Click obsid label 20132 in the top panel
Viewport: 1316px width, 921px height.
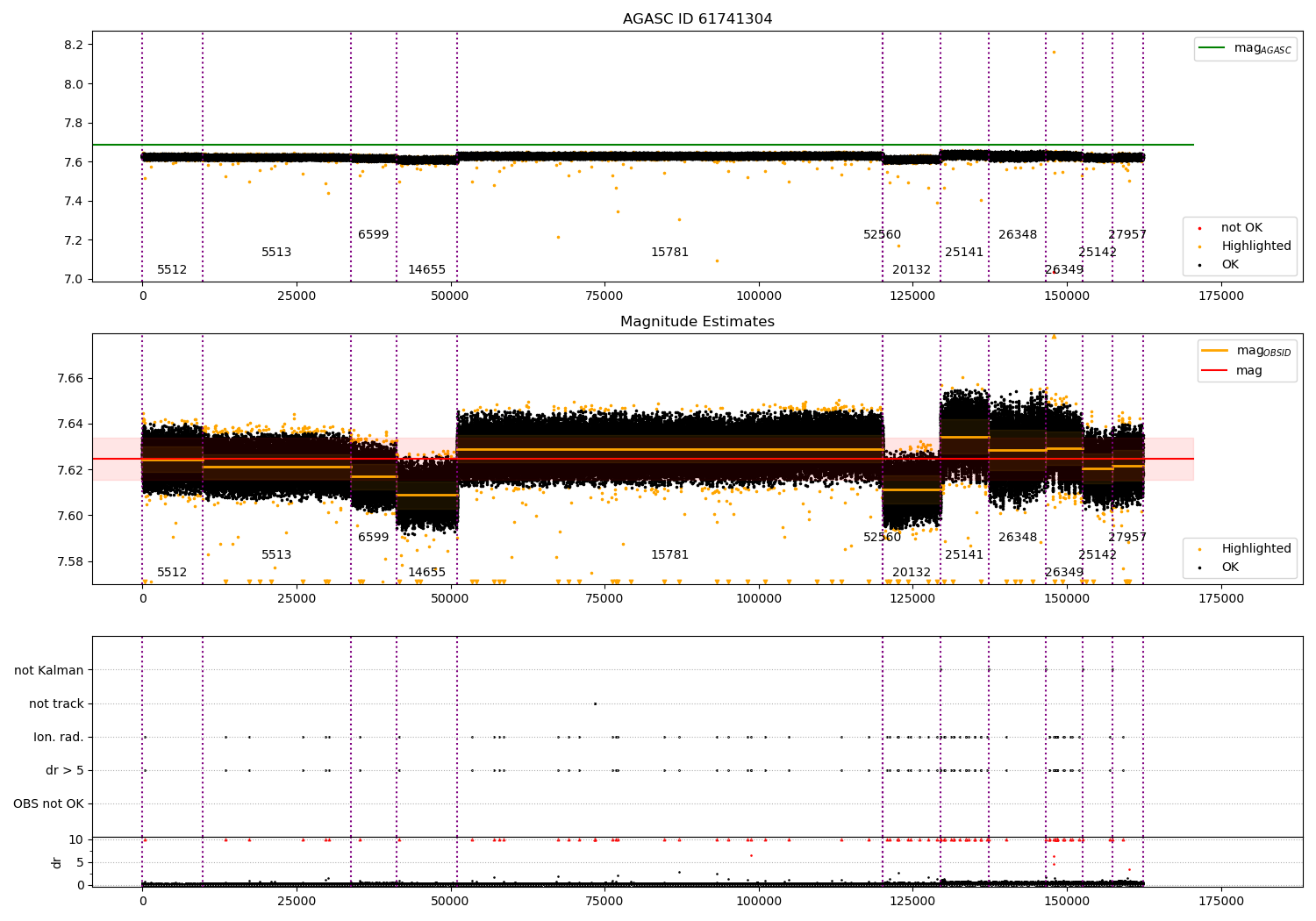[x=912, y=270]
